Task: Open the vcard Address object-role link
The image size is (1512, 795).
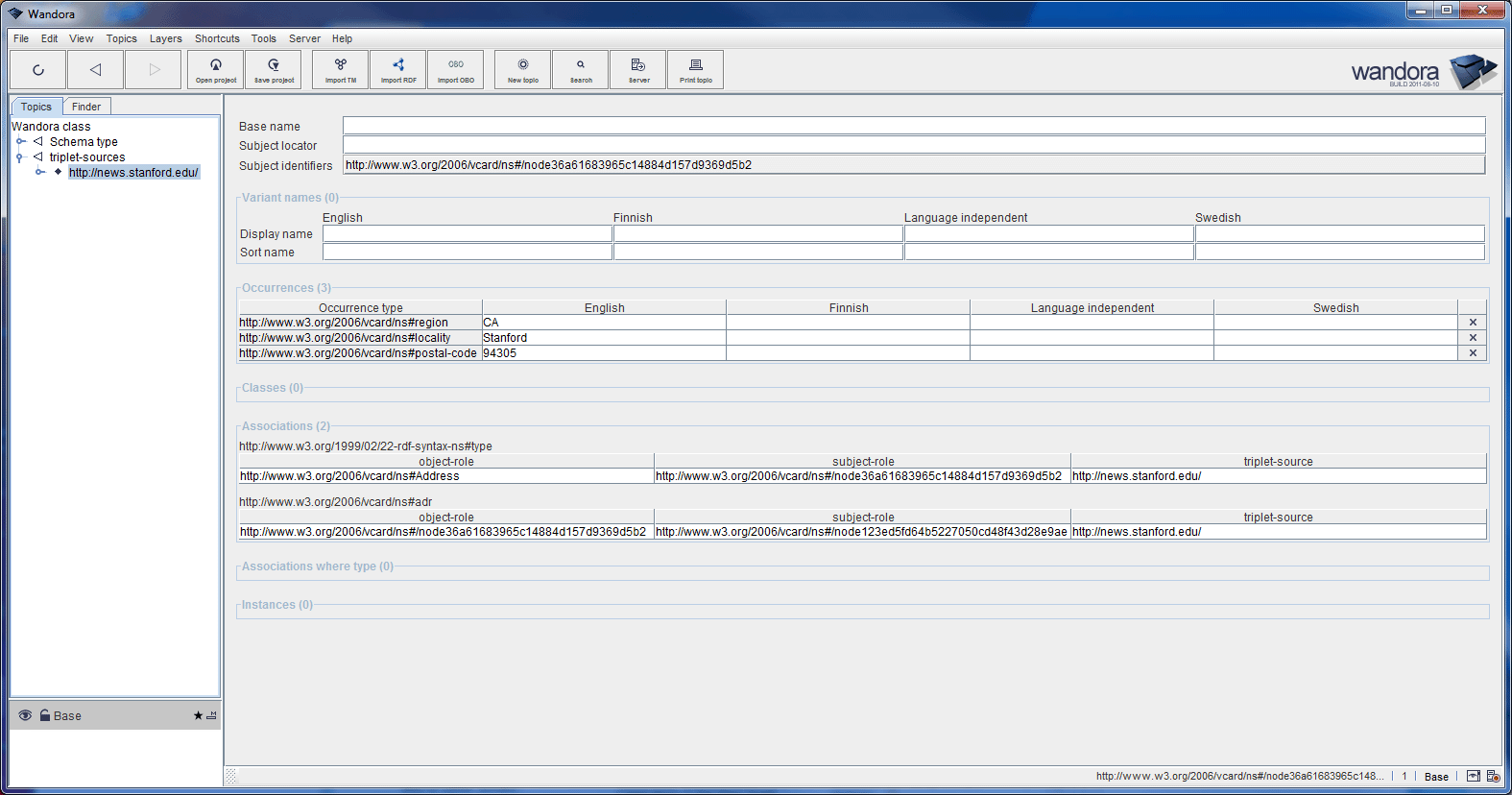Action: [349, 476]
